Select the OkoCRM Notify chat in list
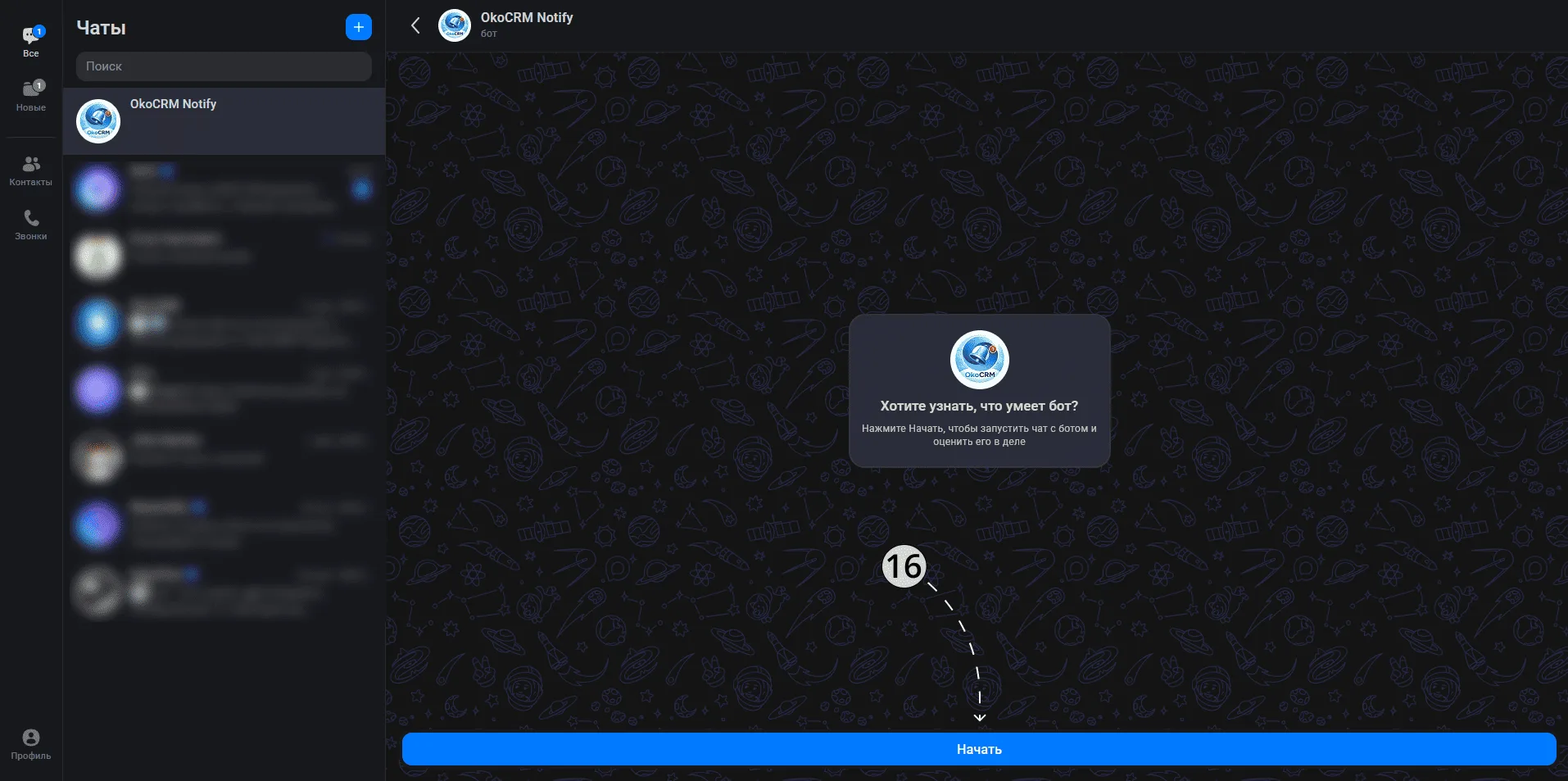 click(x=224, y=121)
